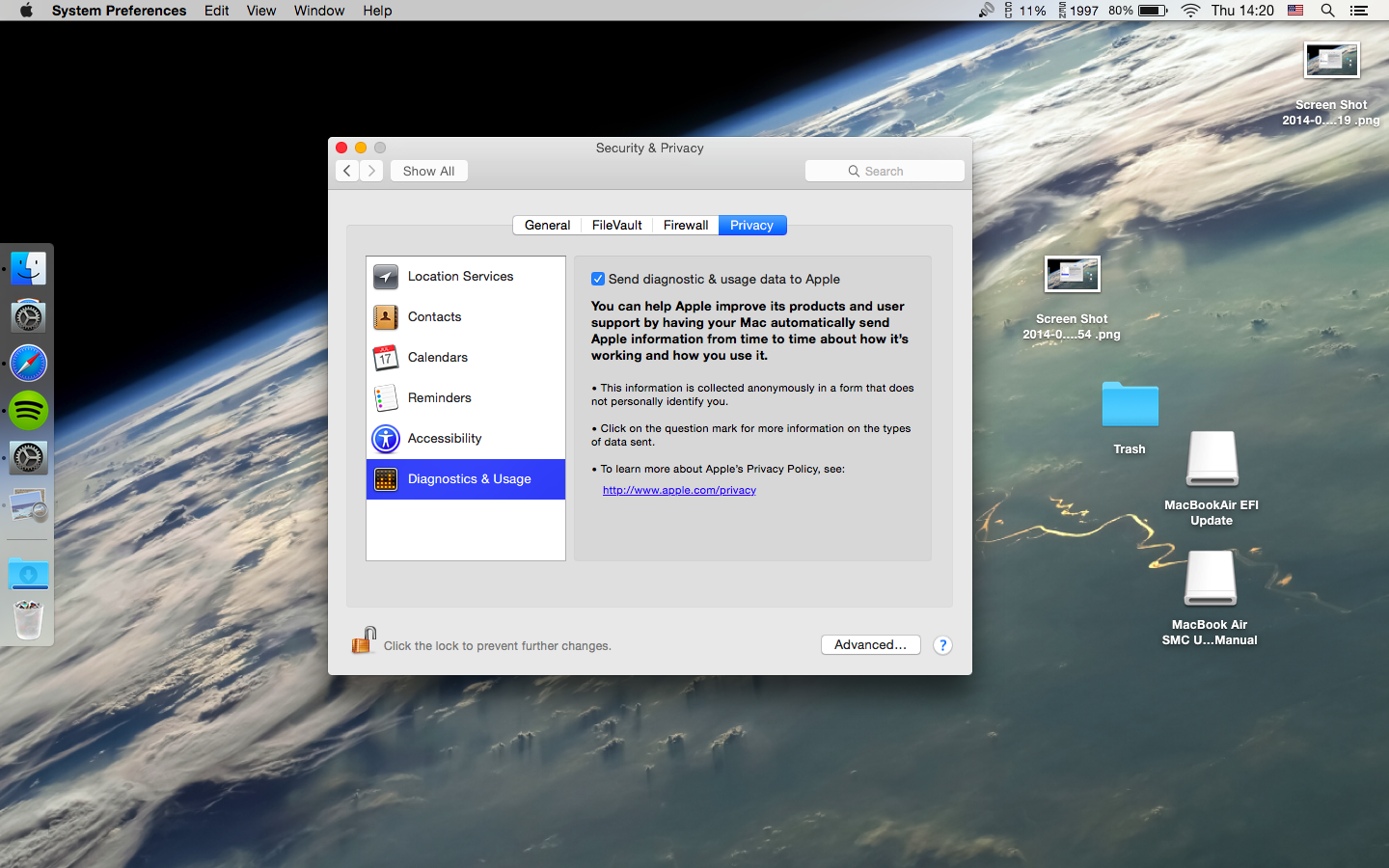Switch to the Firewall tab
The height and width of the screenshot is (868, 1389).
click(x=686, y=225)
